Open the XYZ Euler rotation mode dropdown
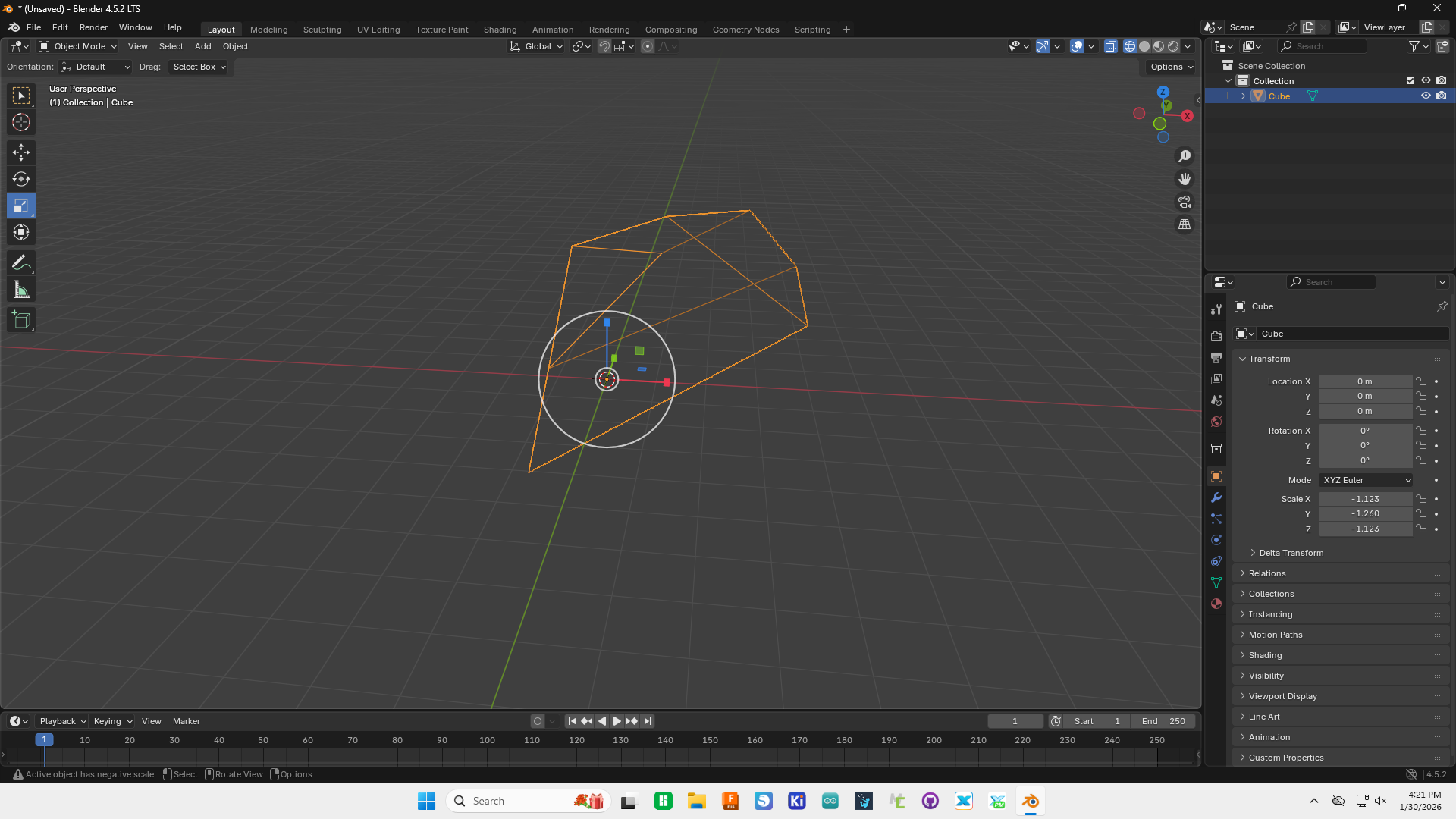This screenshot has height=819, width=1456. [1366, 480]
